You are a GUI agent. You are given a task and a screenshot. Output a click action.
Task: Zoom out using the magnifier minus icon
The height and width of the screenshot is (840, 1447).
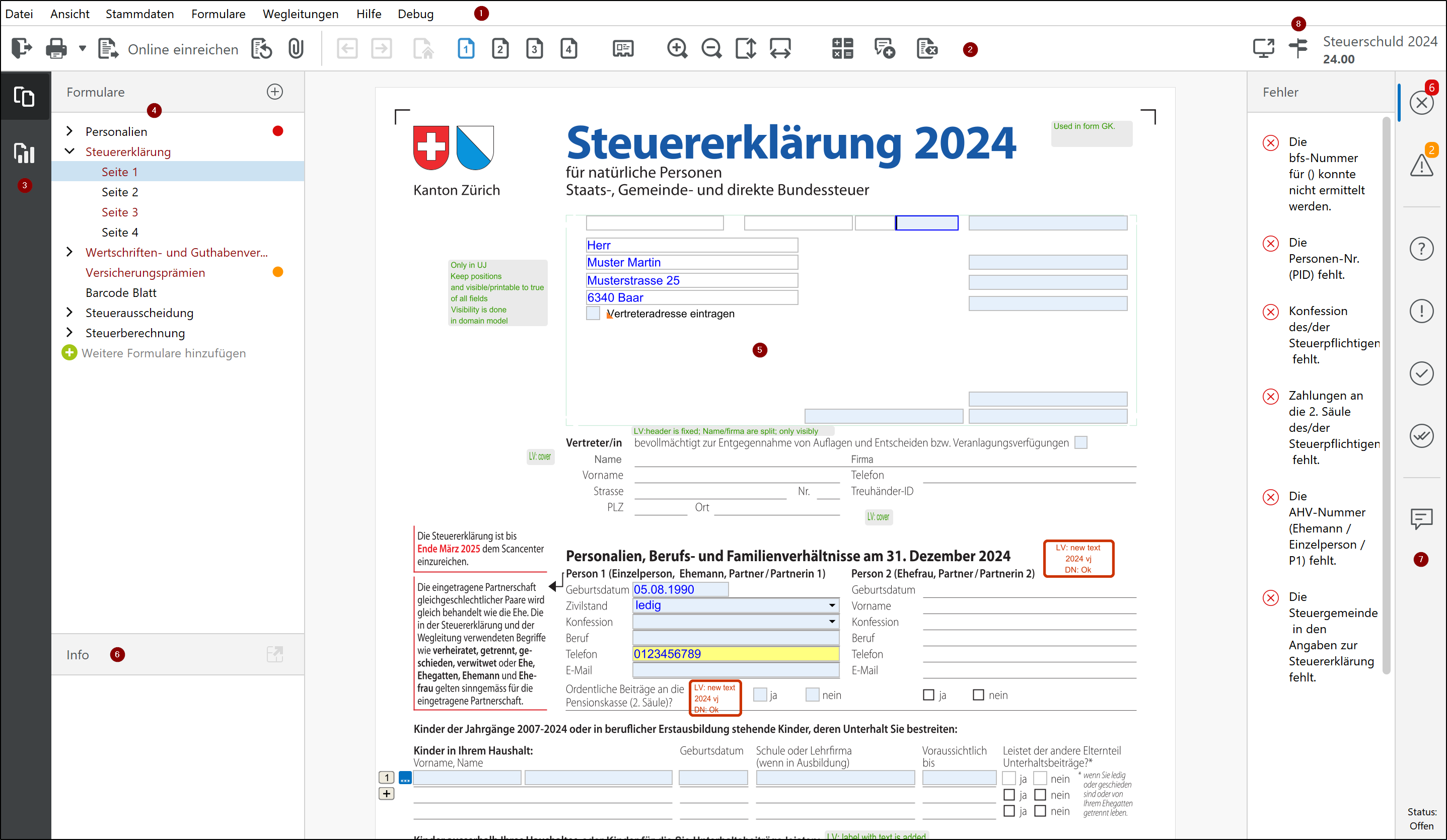tap(711, 49)
